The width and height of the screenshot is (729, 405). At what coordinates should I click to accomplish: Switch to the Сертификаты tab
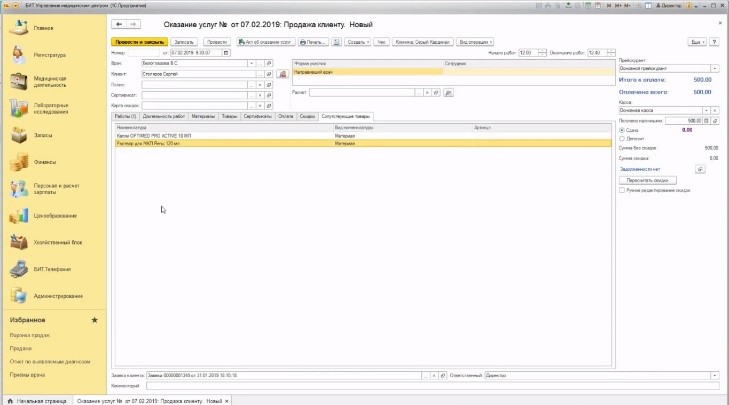pos(255,117)
